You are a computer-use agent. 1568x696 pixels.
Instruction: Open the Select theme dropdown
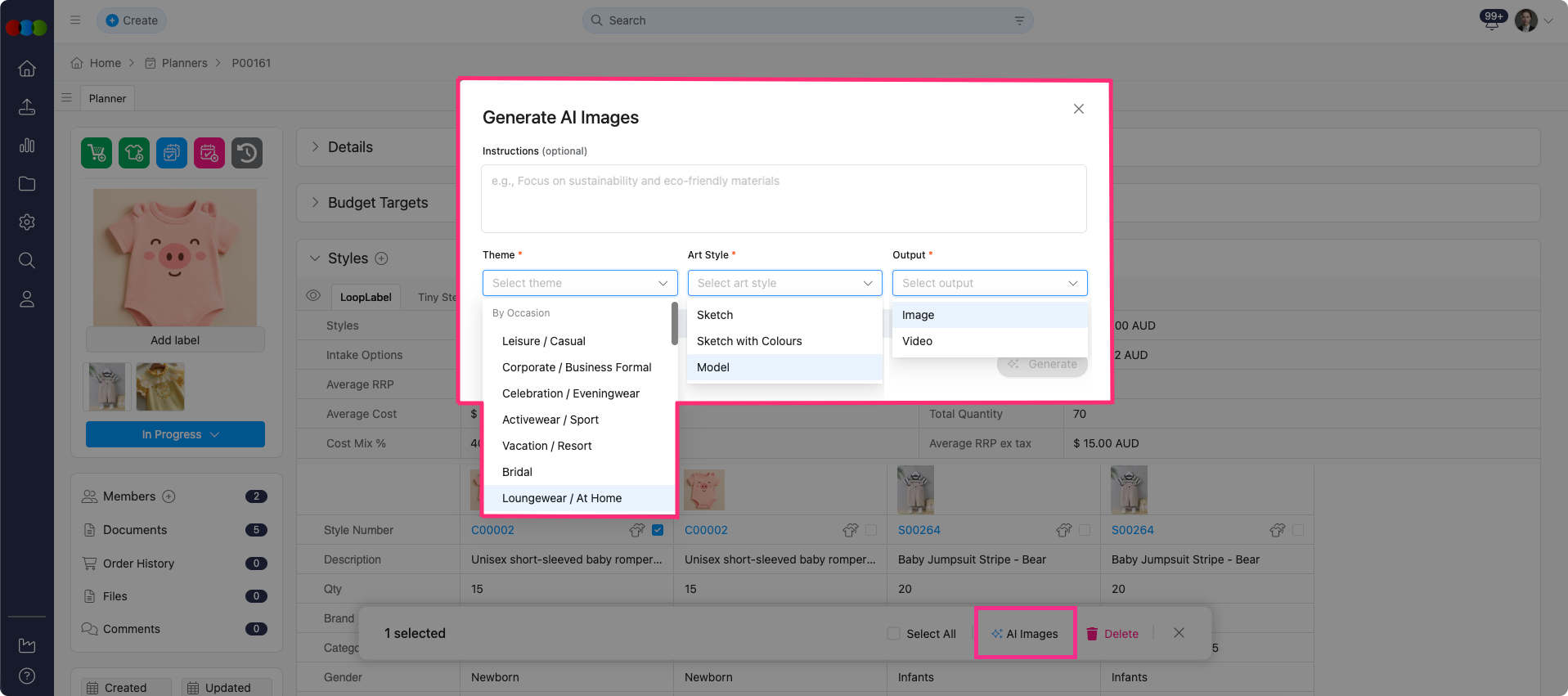coord(579,283)
